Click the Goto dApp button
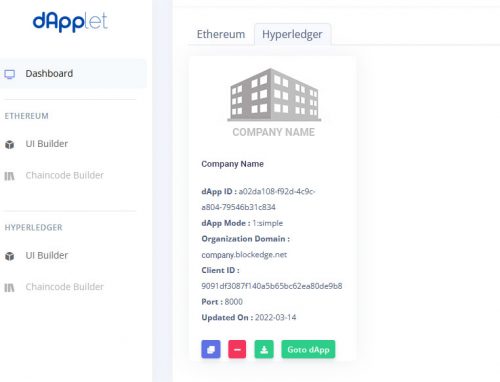 click(x=308, y=349)
